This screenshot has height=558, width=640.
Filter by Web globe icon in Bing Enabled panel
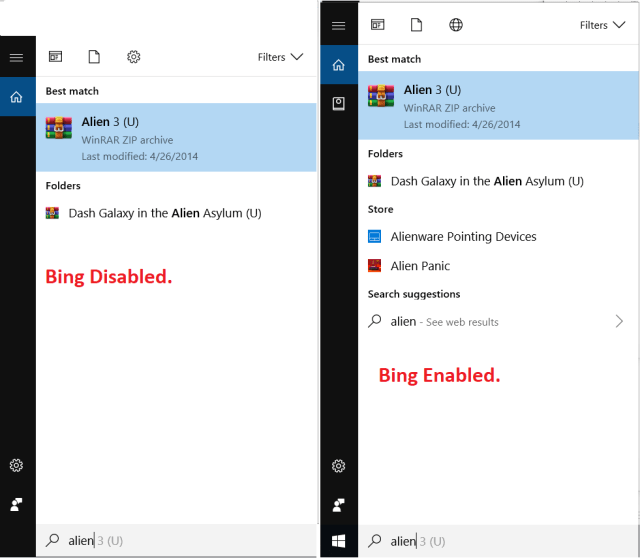pyautogui.click(x=456, y=25)
